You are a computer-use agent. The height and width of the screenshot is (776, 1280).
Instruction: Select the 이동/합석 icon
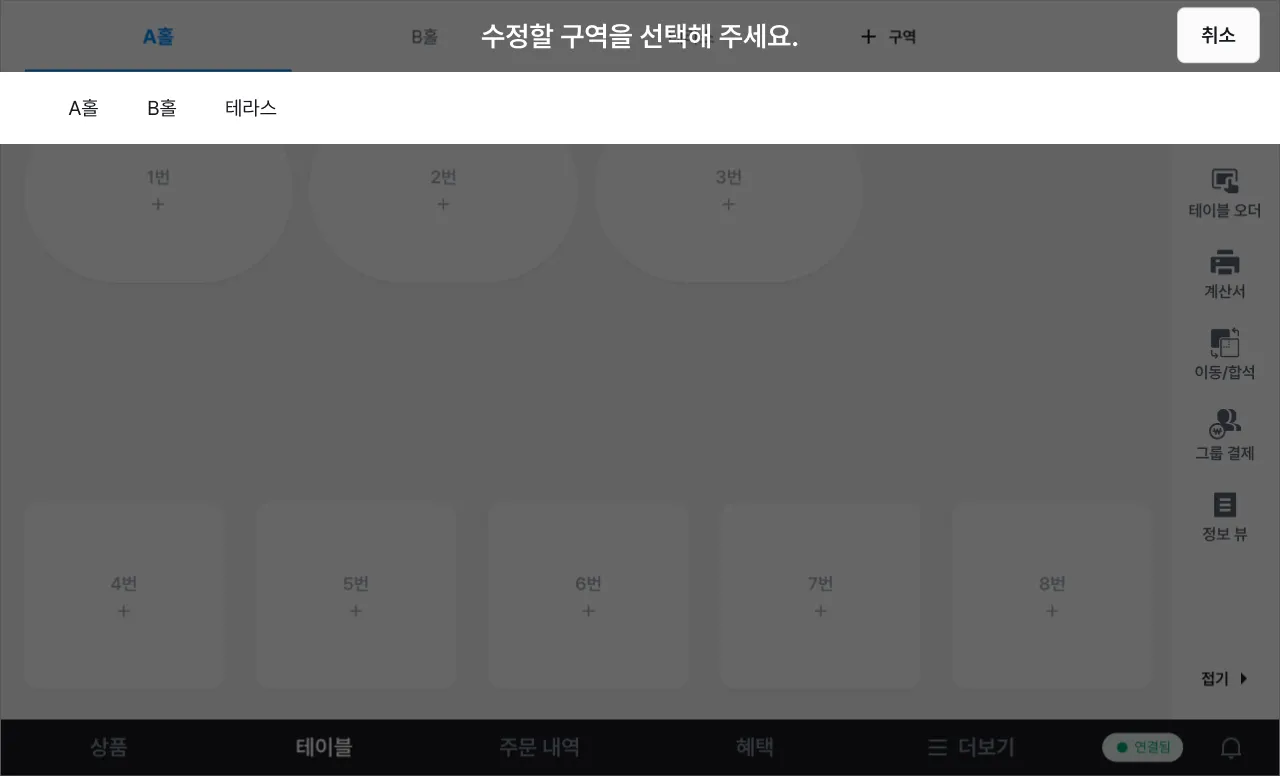coord(1224,343)
